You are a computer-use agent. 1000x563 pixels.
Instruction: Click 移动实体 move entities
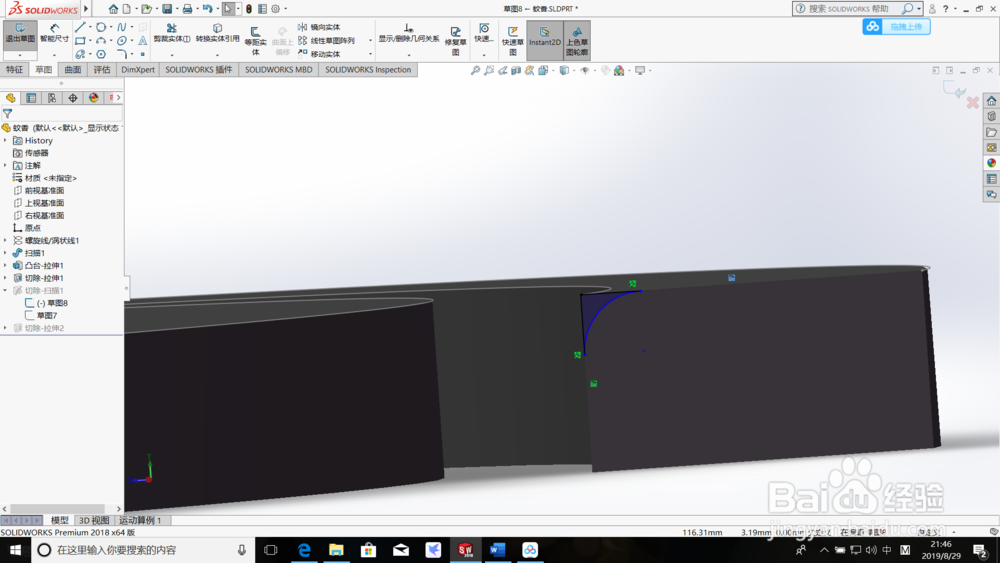click(319, 54)
